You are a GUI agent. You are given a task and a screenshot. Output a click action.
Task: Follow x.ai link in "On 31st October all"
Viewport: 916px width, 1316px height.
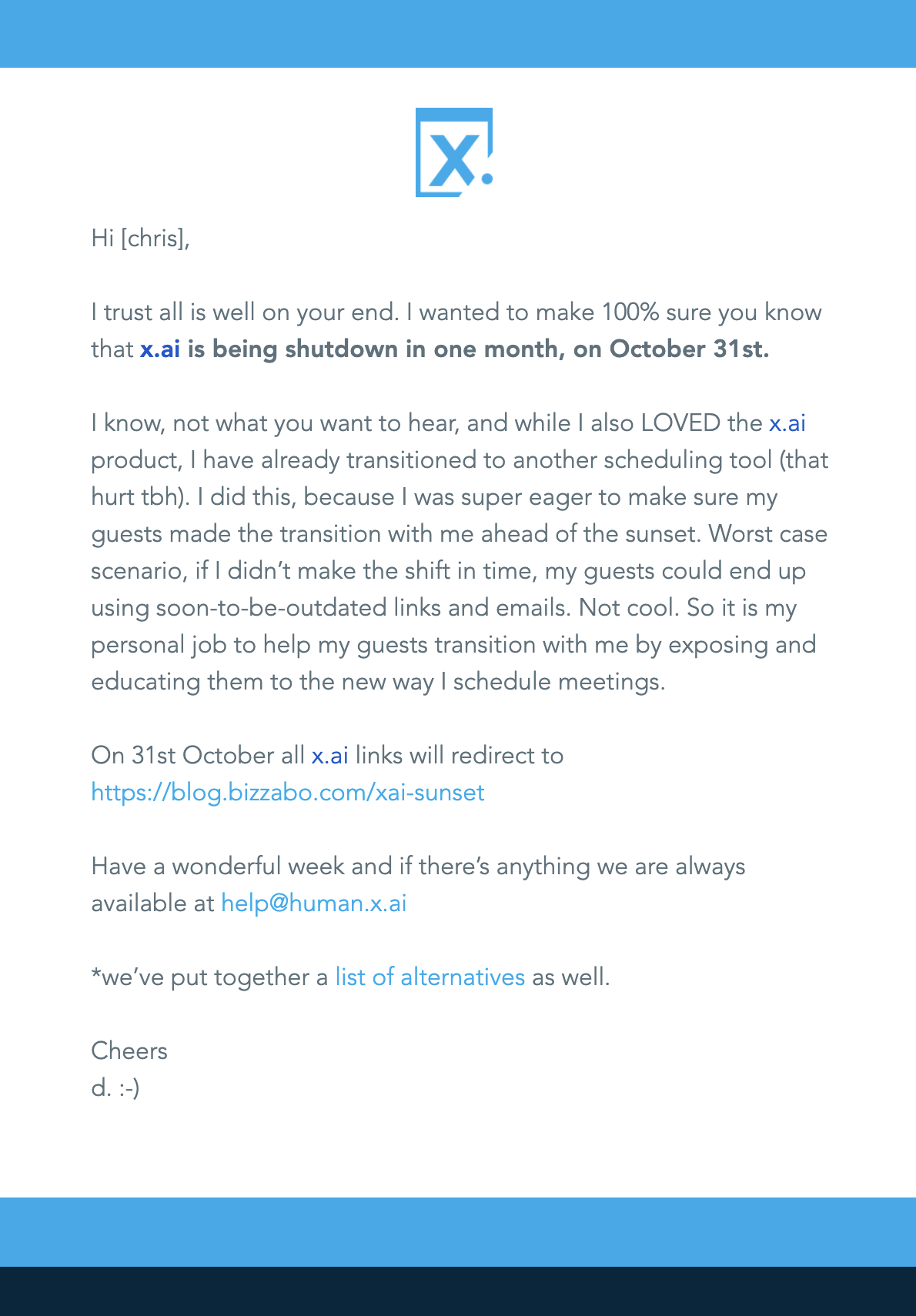(x=329, y=756)
